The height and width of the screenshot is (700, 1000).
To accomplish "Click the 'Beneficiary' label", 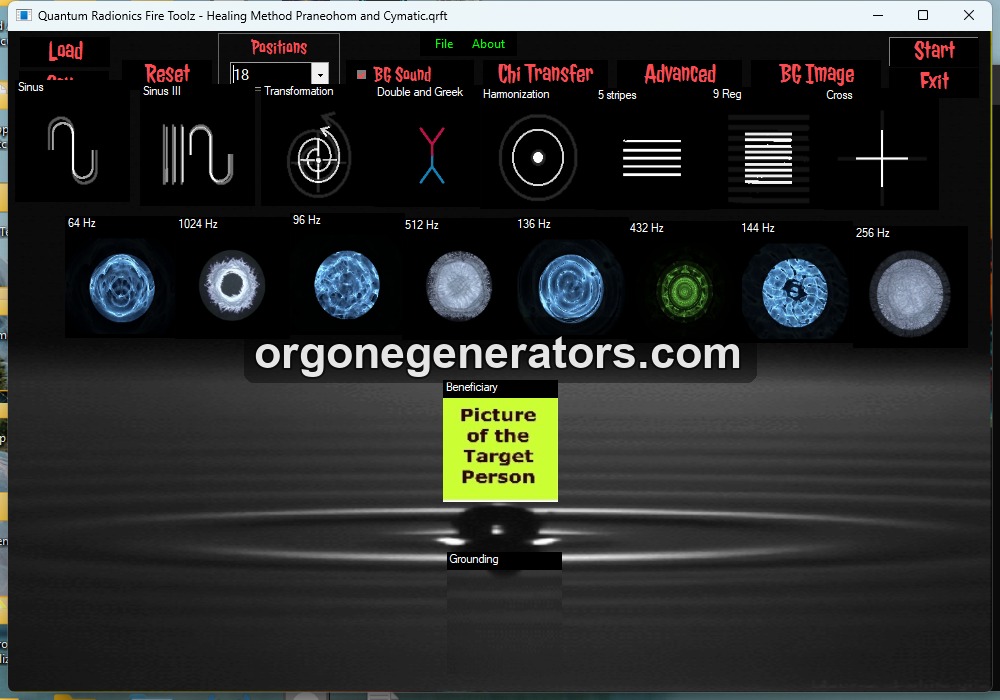I will coord(471,387).
